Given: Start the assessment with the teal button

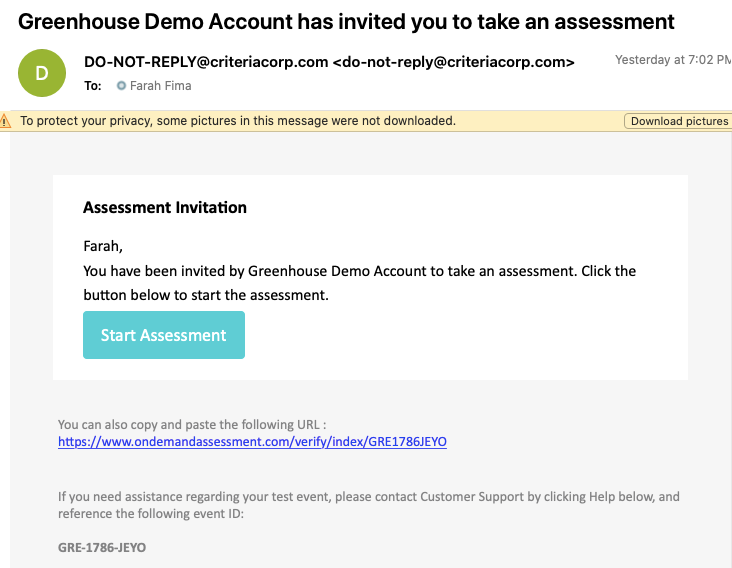Looking at the screenshot, I should [x=164, y=335].
